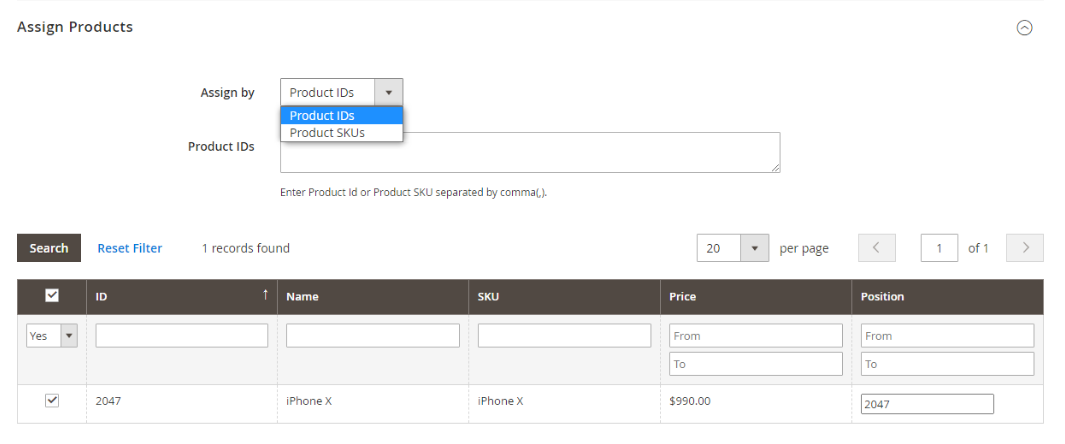Viewport: 1065px width, 444px height.
Task: Sort by ID column ascending arrow
Action: click(265, 295)
